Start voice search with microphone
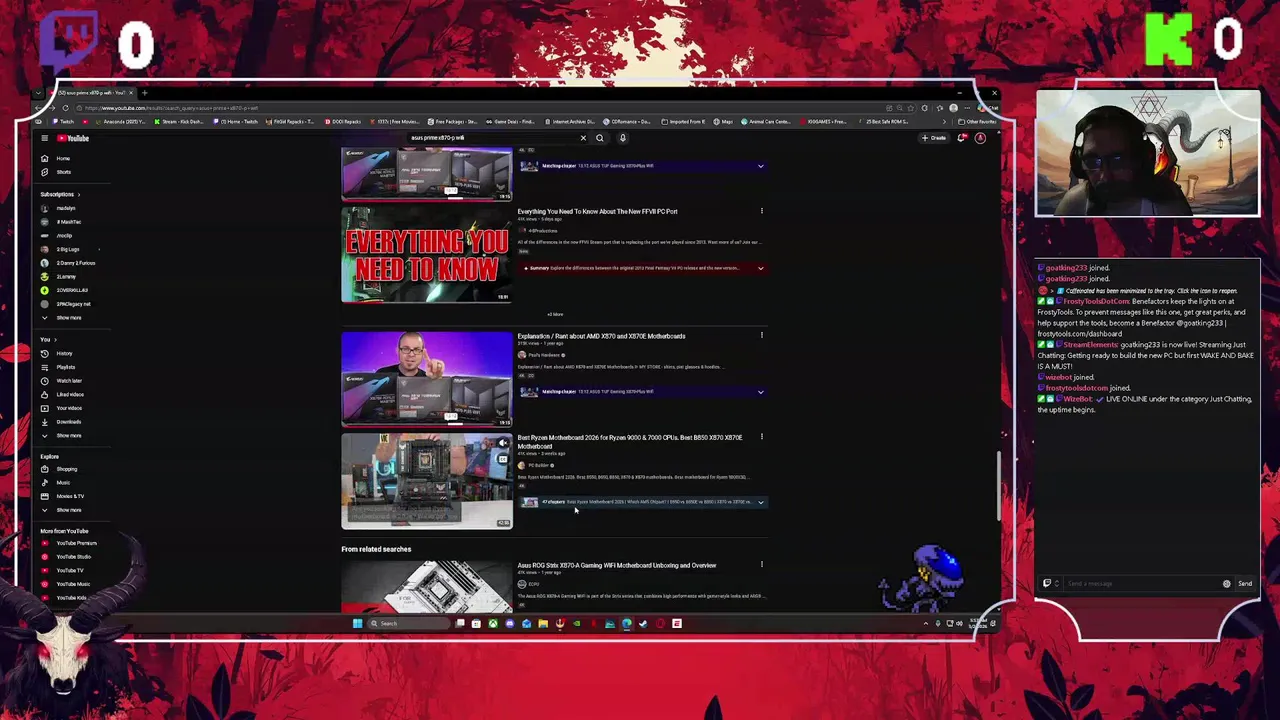 point(622,138)
